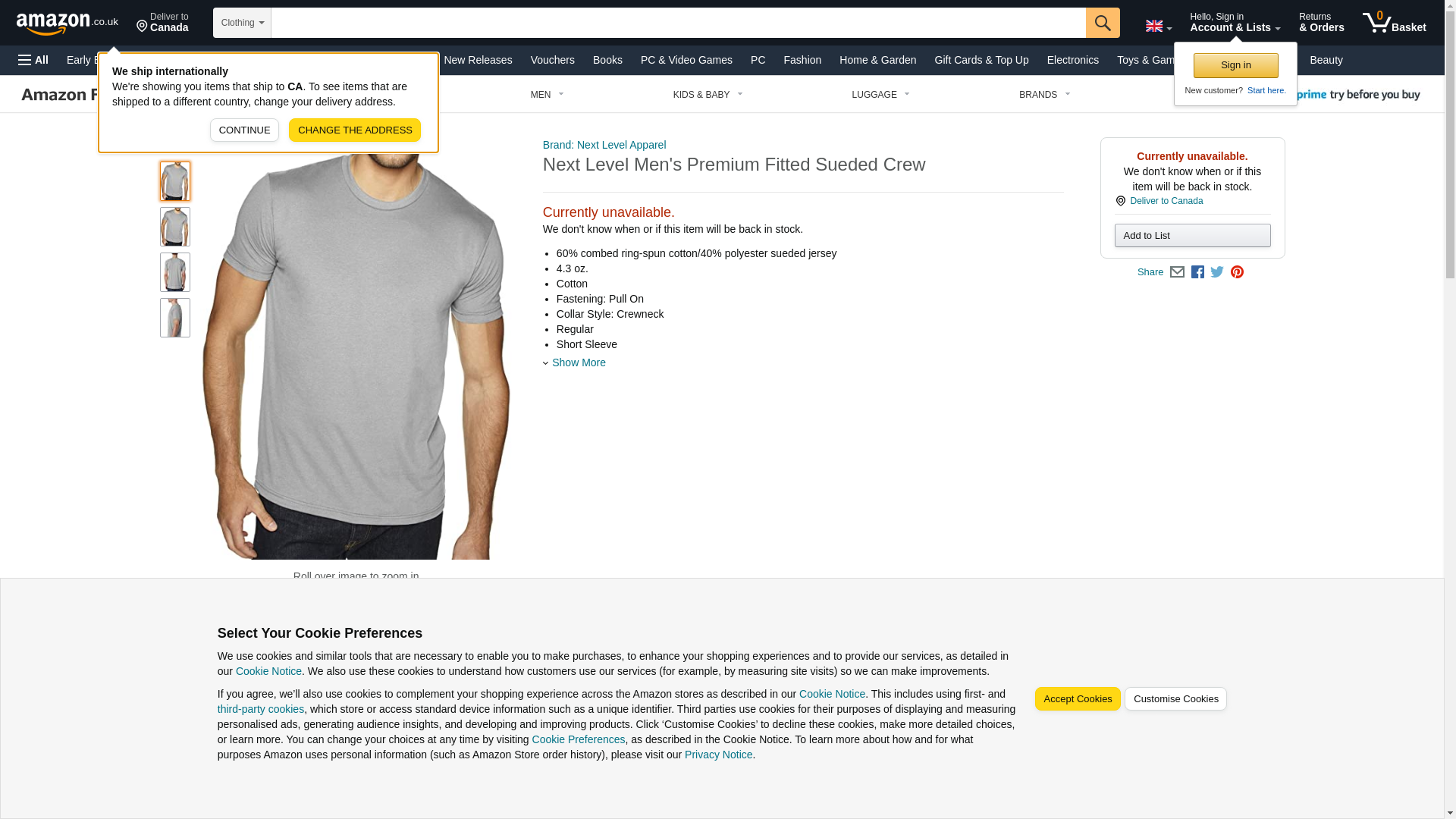Open the All hamburger menu
The height and width of the screenshot is (819, 1456).
pos(33,60)
